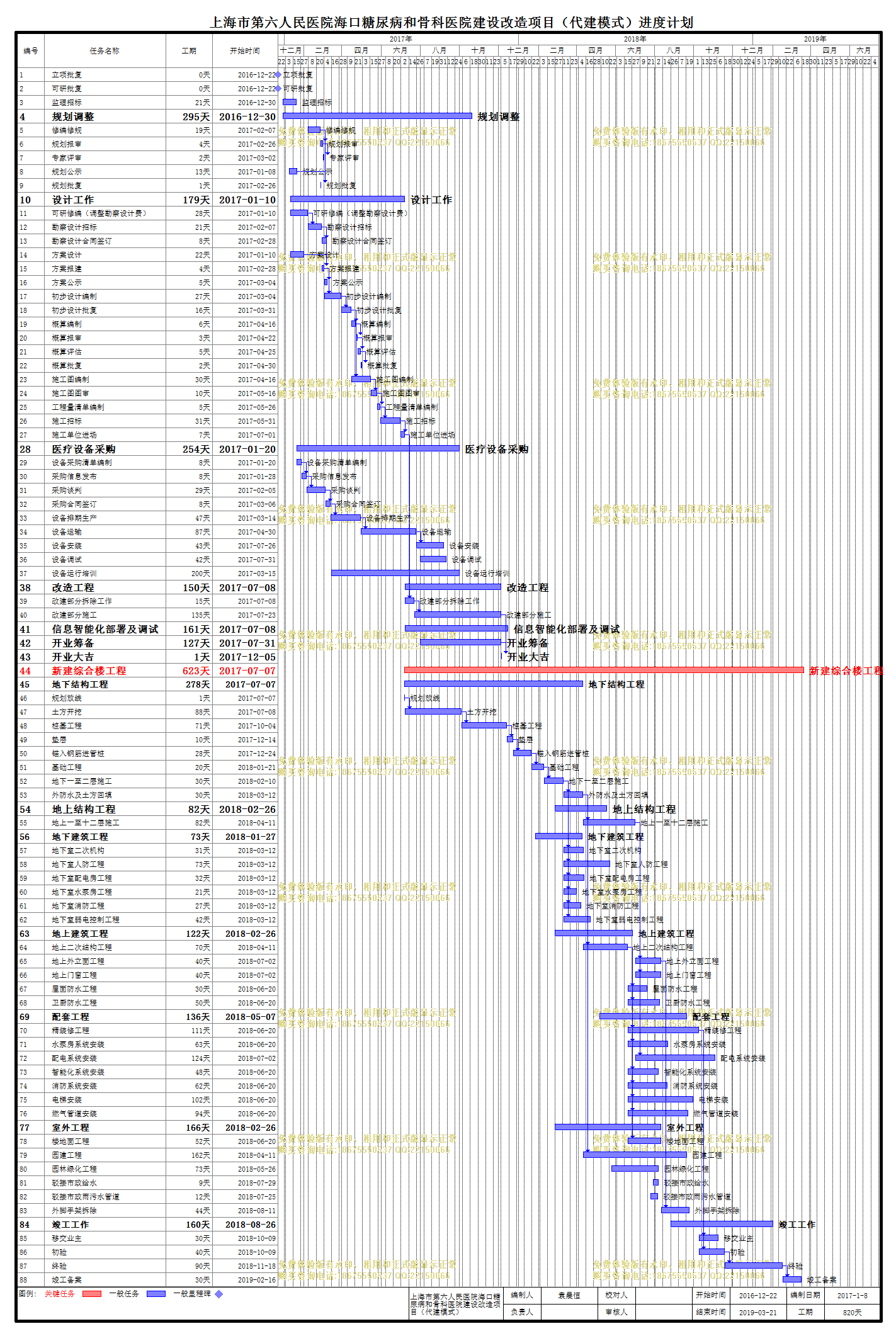Select the 规划调整 summary bar in the chart
The height and width of the screenshot is (1336, 896).
click(x=377, y=116)
